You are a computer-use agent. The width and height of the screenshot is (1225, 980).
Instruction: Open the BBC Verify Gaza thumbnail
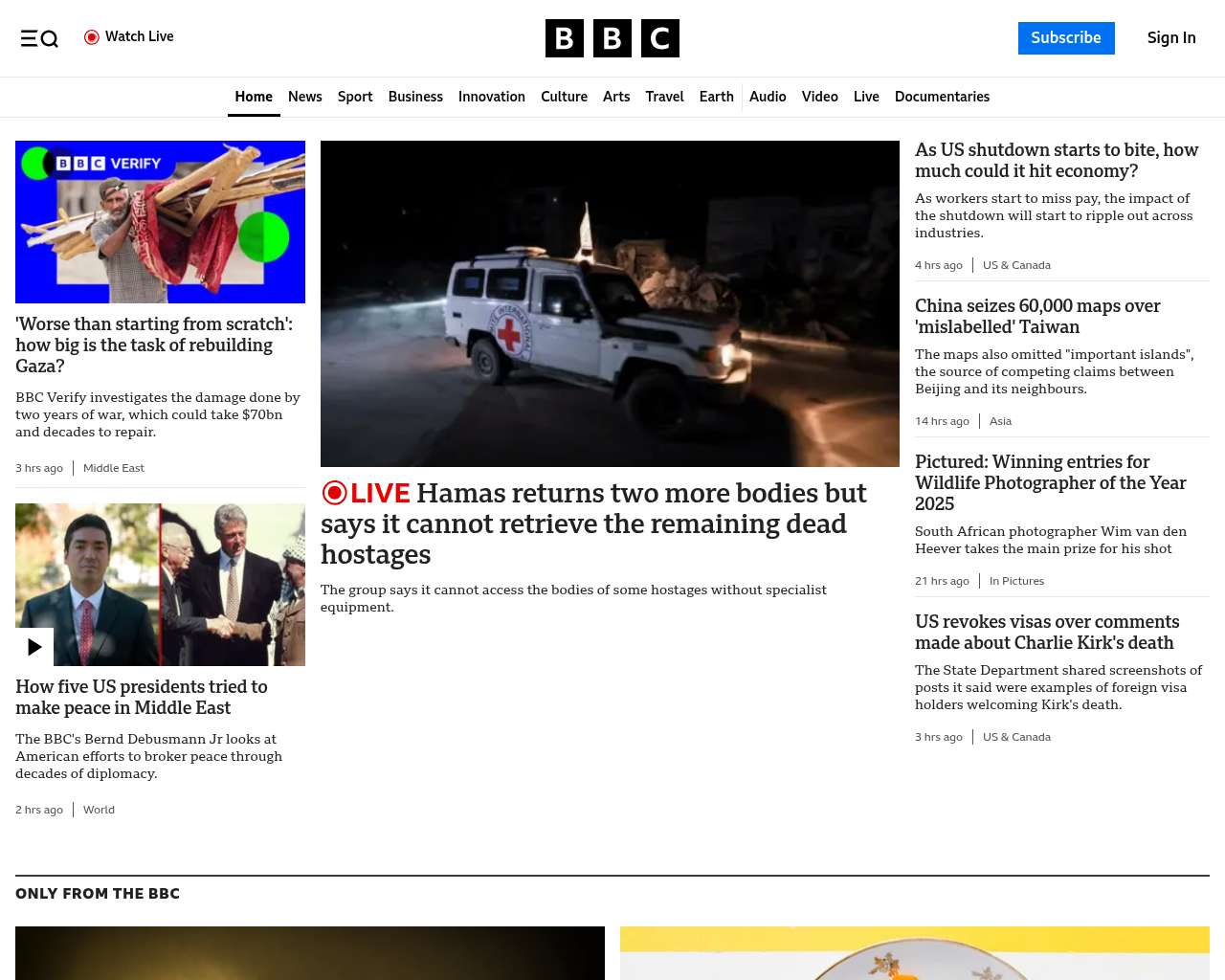[160, 222]
